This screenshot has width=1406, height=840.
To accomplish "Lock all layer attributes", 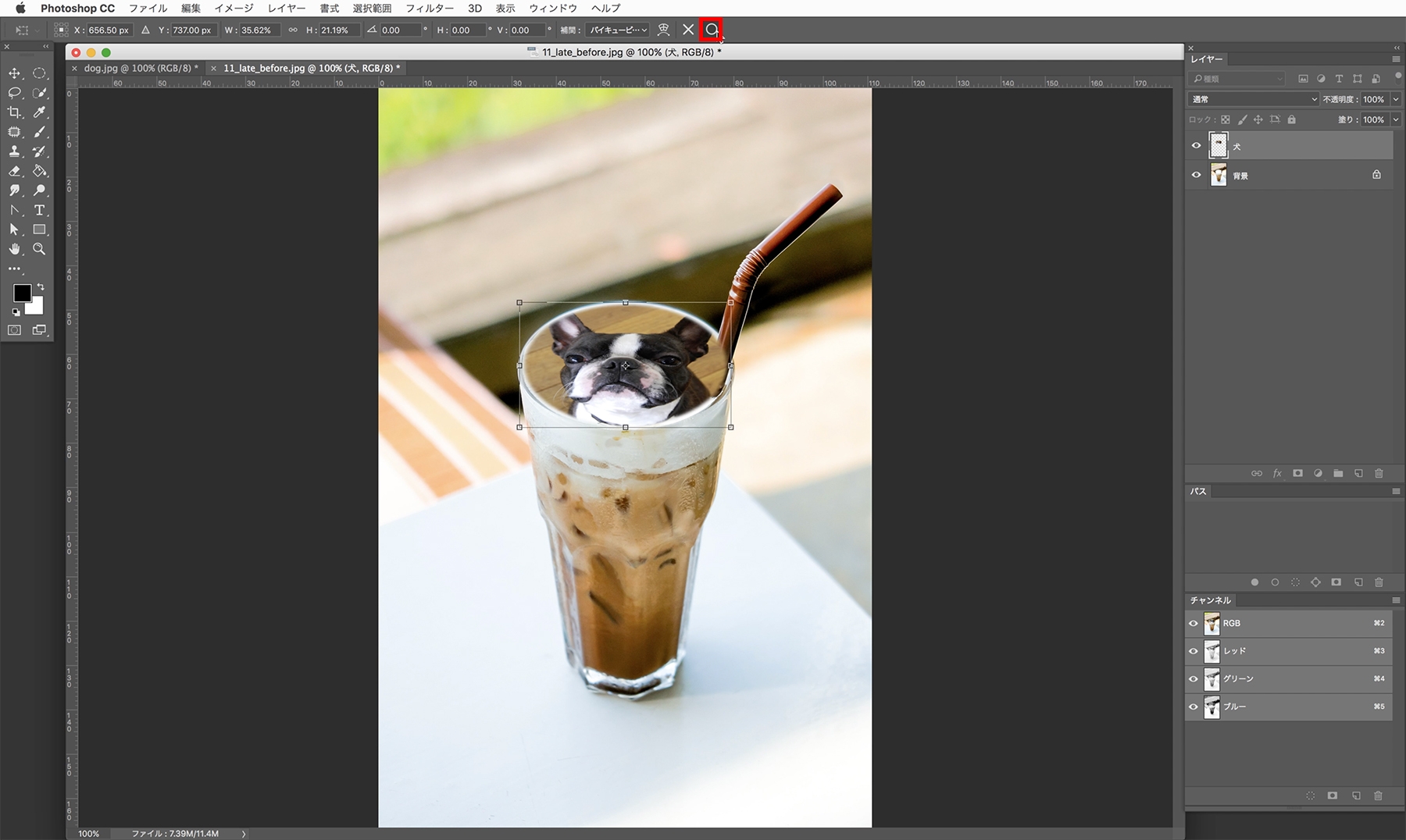I will click(x=1291, y=119).
